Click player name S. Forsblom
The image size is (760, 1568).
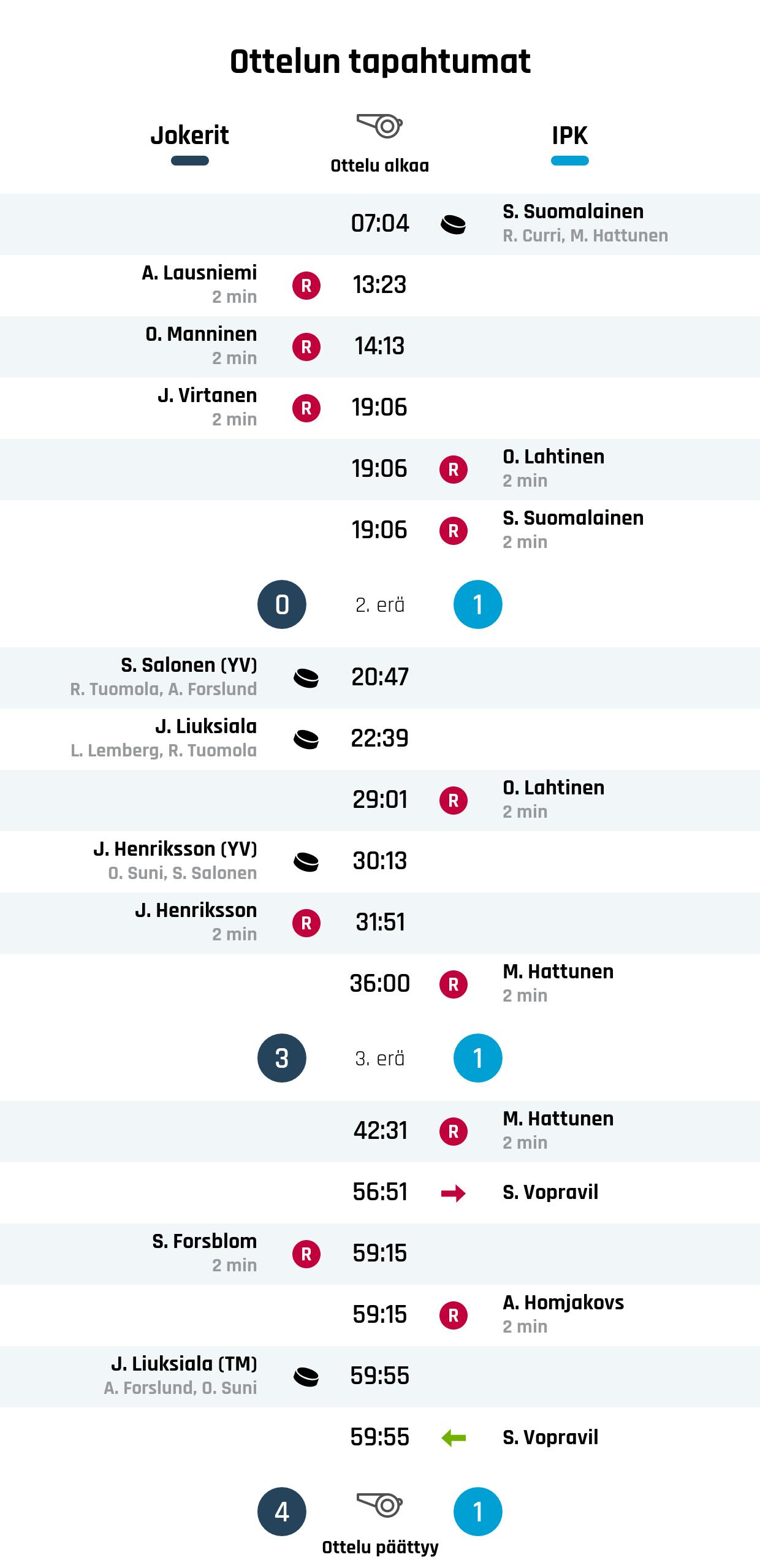pyautogui.click(x=205, y=1241)
